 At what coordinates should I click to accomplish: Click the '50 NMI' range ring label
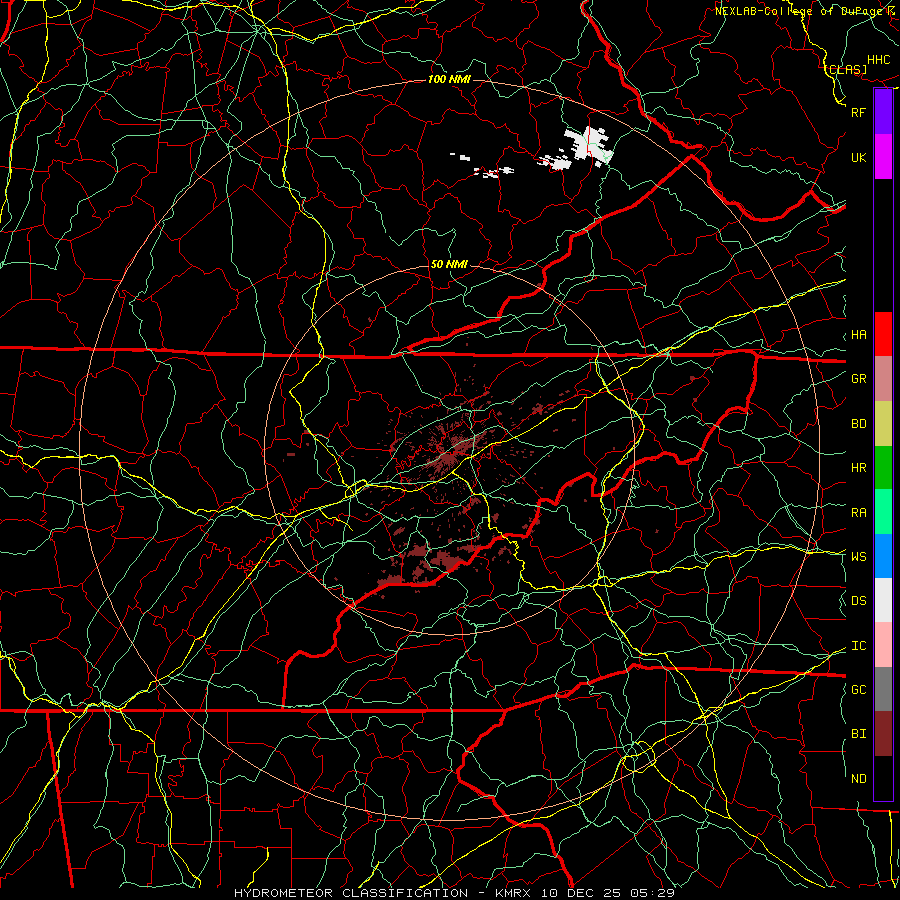click(449, 264)
